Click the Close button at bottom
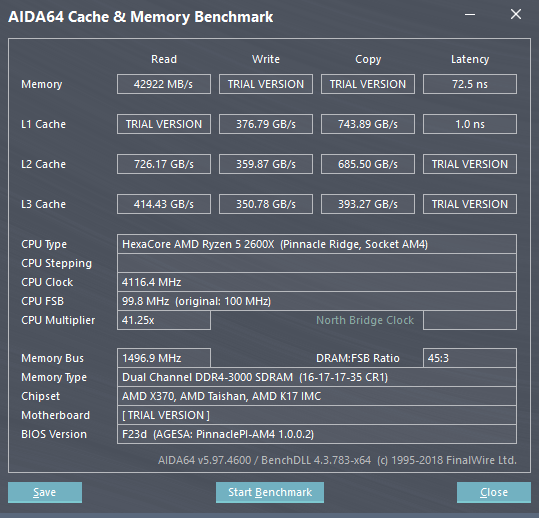Viewport: 539px width, 518px height. 494,492
